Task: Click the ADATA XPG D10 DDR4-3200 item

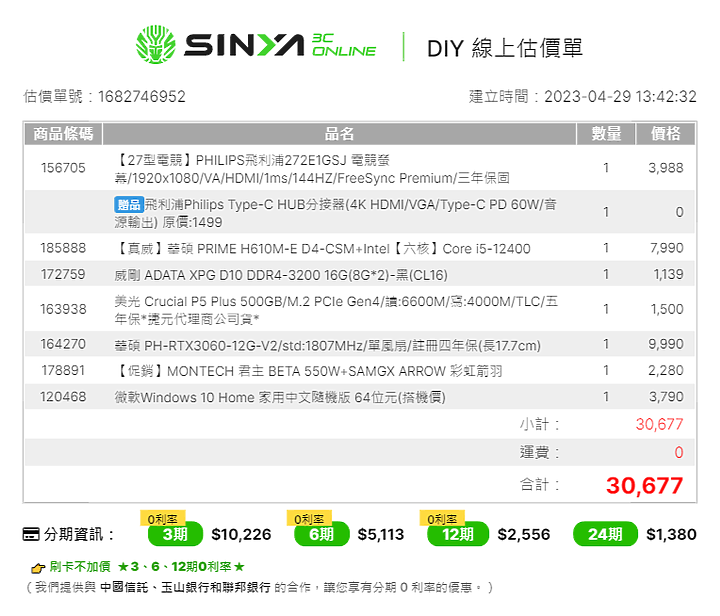Action: pyautogui.click(x=281, y=275)
